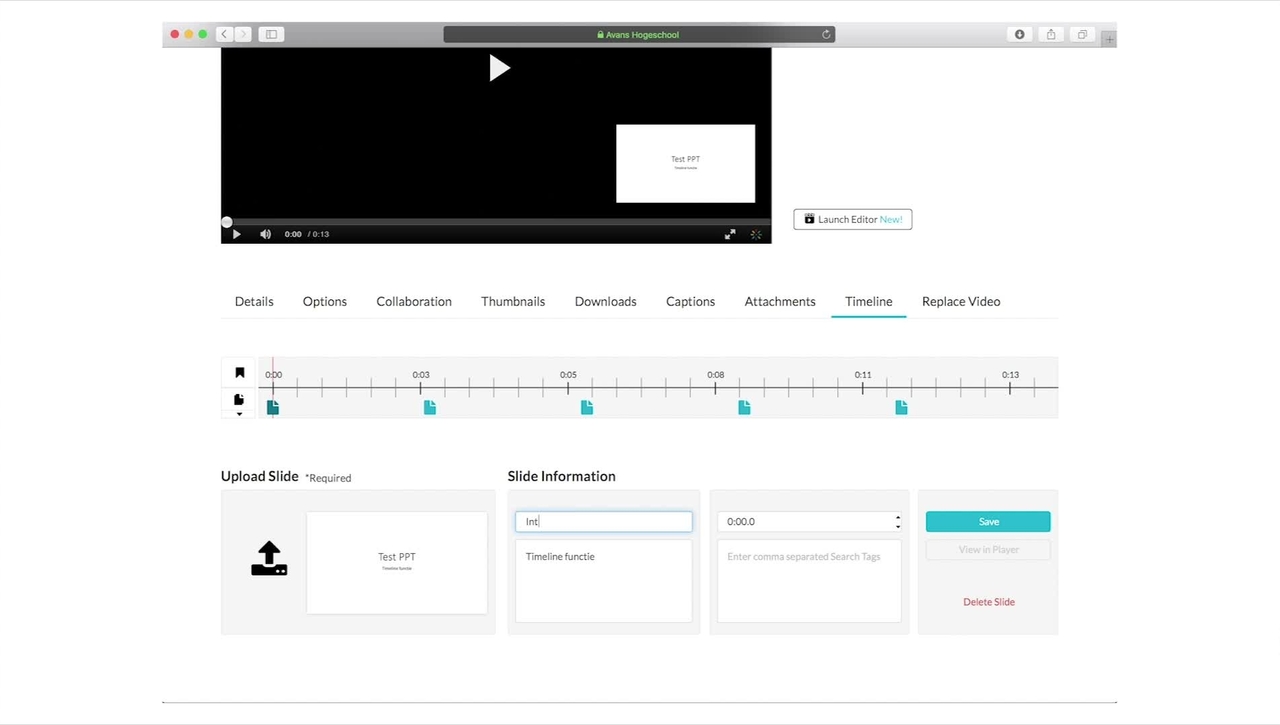Click the Test PPT slide preview thumbnail
The image size is (1280, 725).
pyautogui.click(x=397, y=563)
